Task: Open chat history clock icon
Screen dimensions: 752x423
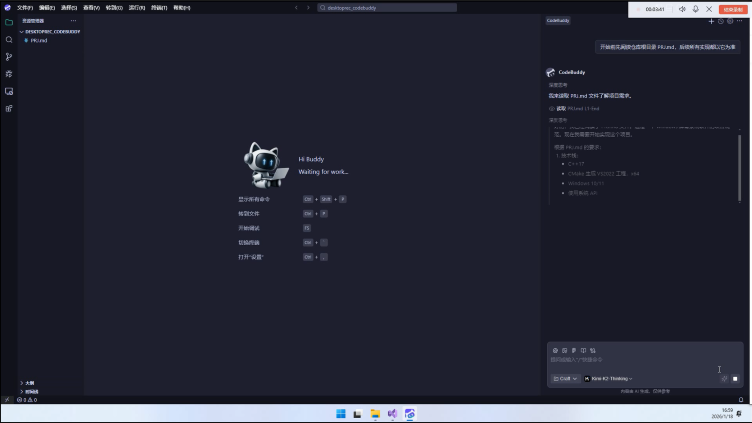Action: click(x=720, y=21)
